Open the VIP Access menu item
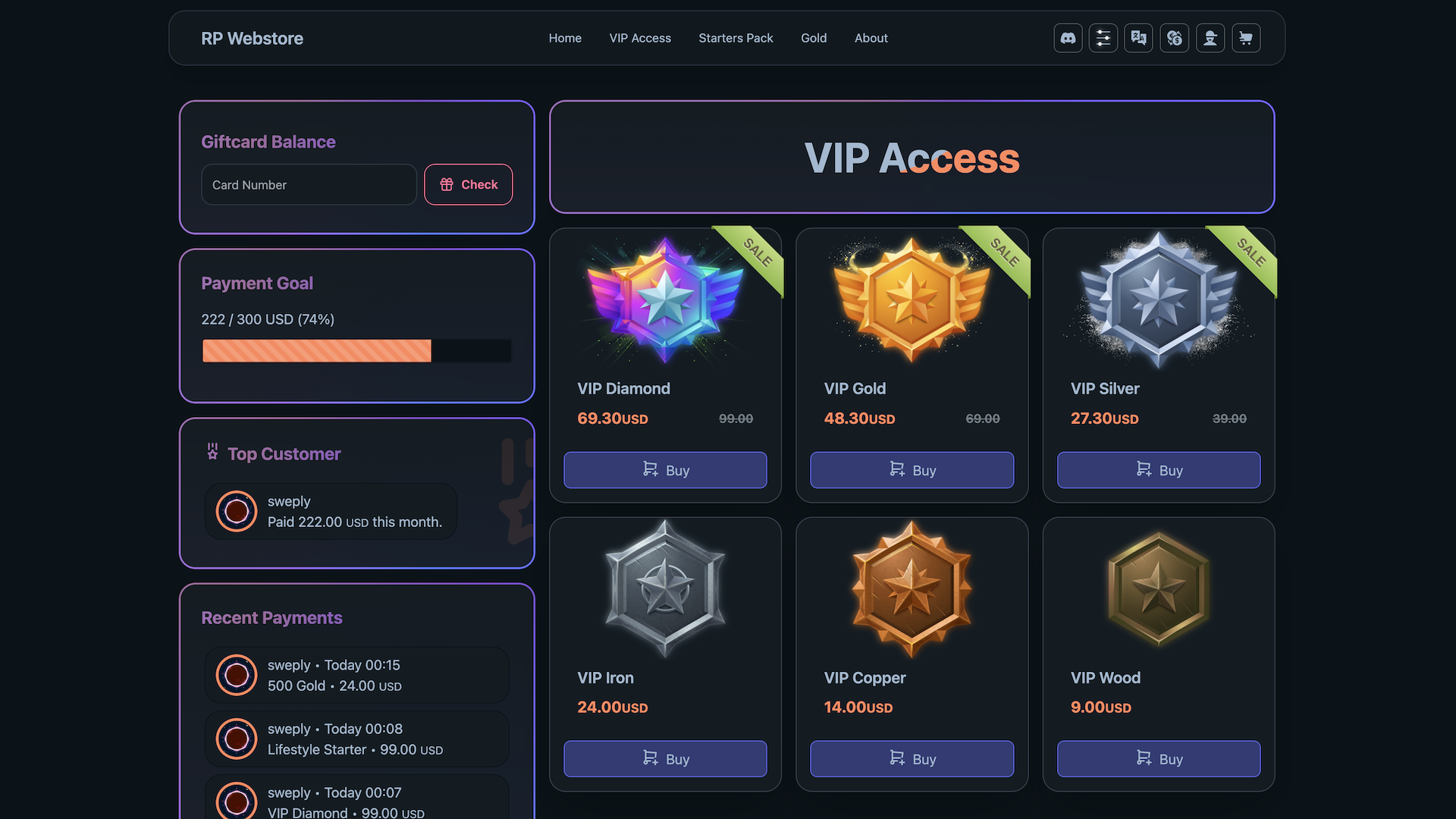1456x819 pixels. coord(640,38)
